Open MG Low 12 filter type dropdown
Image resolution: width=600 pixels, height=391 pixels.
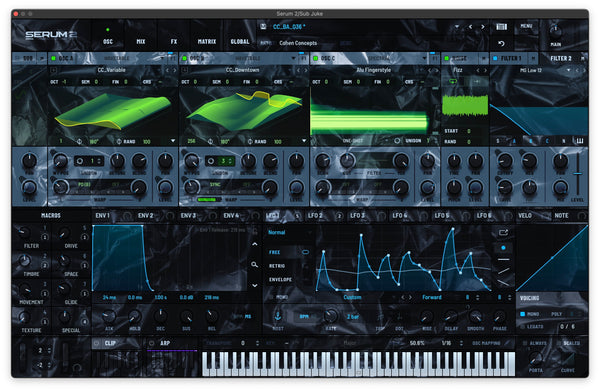point(569,70)
